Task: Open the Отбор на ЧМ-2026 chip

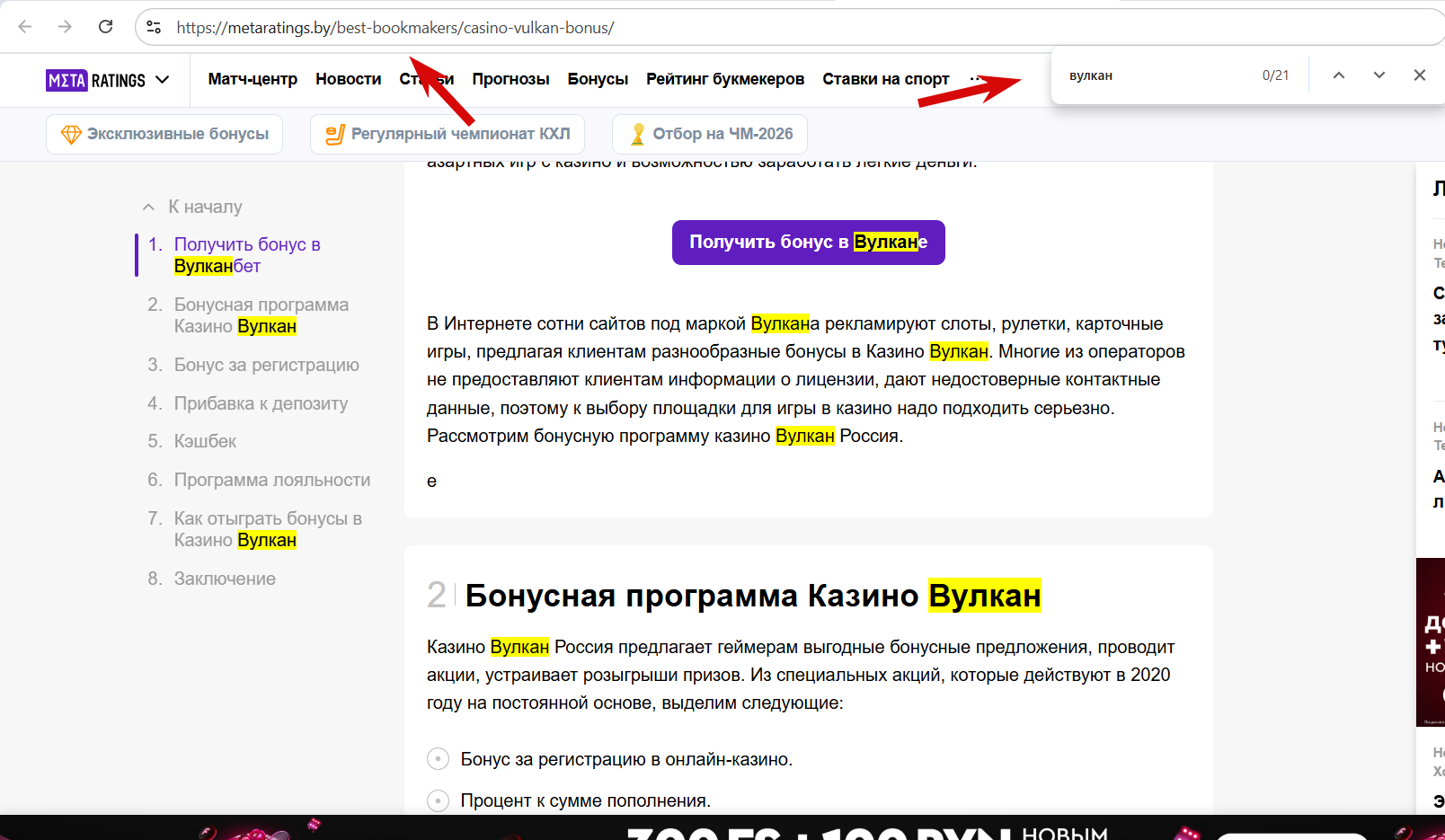Action: coord(710,134)
